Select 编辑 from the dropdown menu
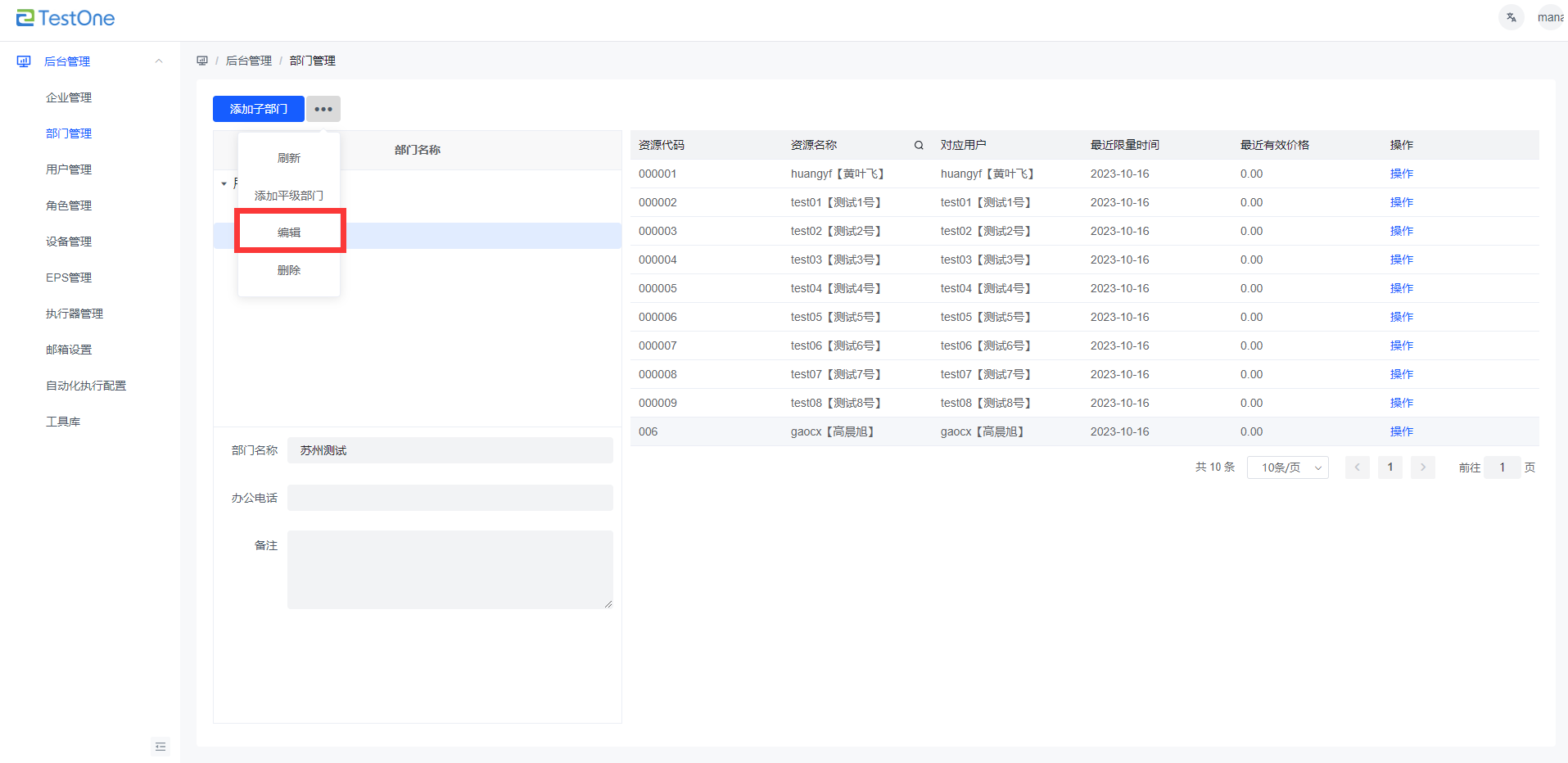The height and width of the screenshot is (763, 1568). click(289, 233)
